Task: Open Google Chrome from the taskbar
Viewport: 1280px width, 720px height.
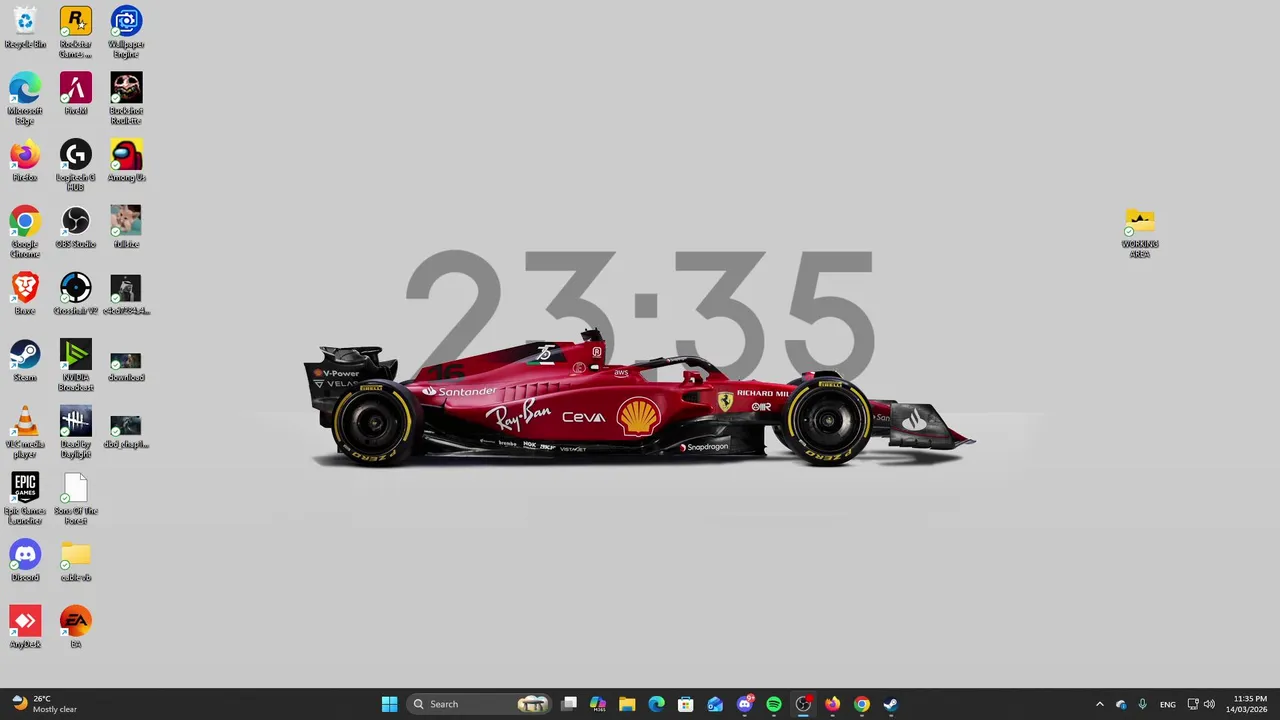Action: (861, 704)
